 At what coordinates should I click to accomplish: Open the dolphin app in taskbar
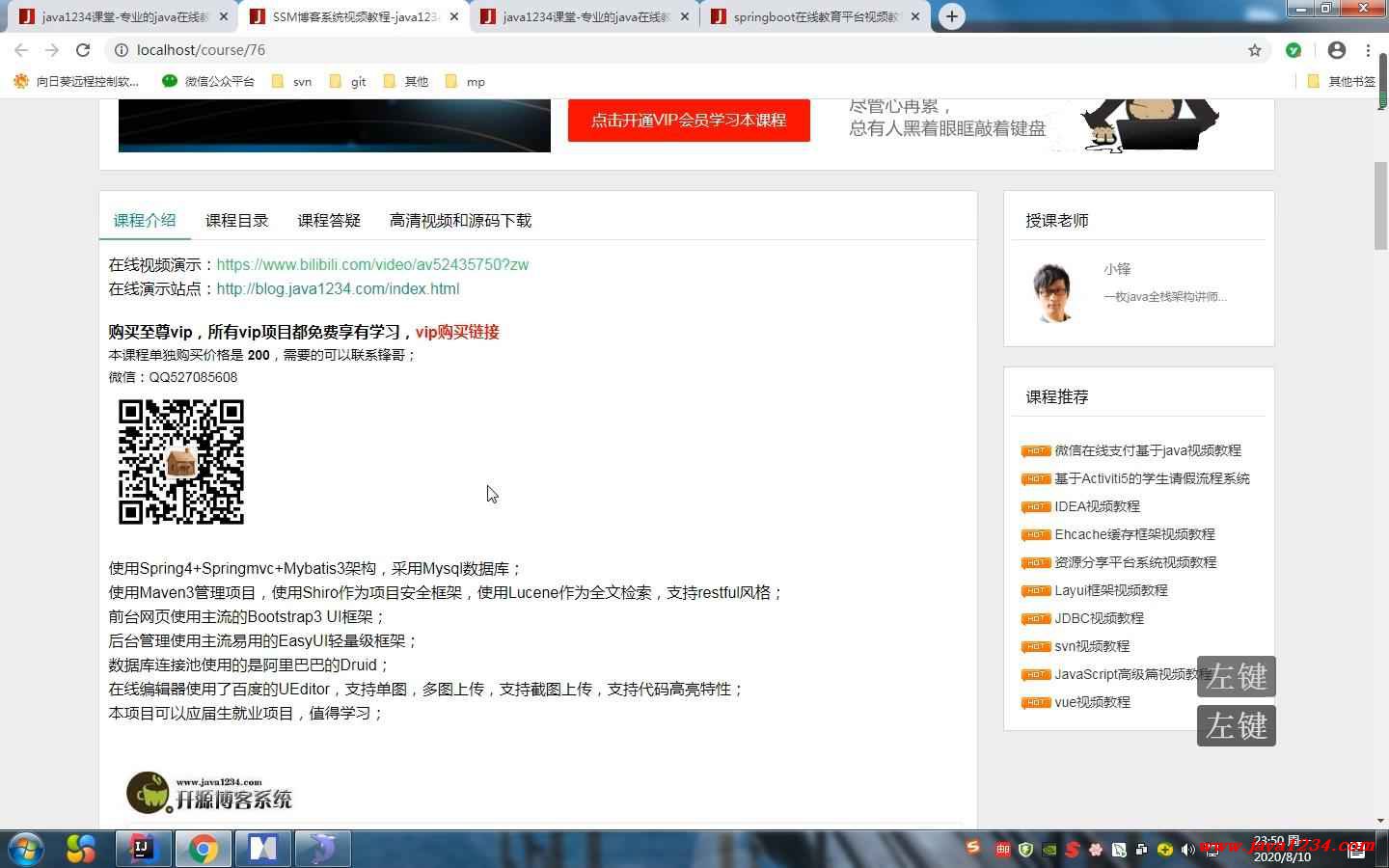tap(322, 849)
